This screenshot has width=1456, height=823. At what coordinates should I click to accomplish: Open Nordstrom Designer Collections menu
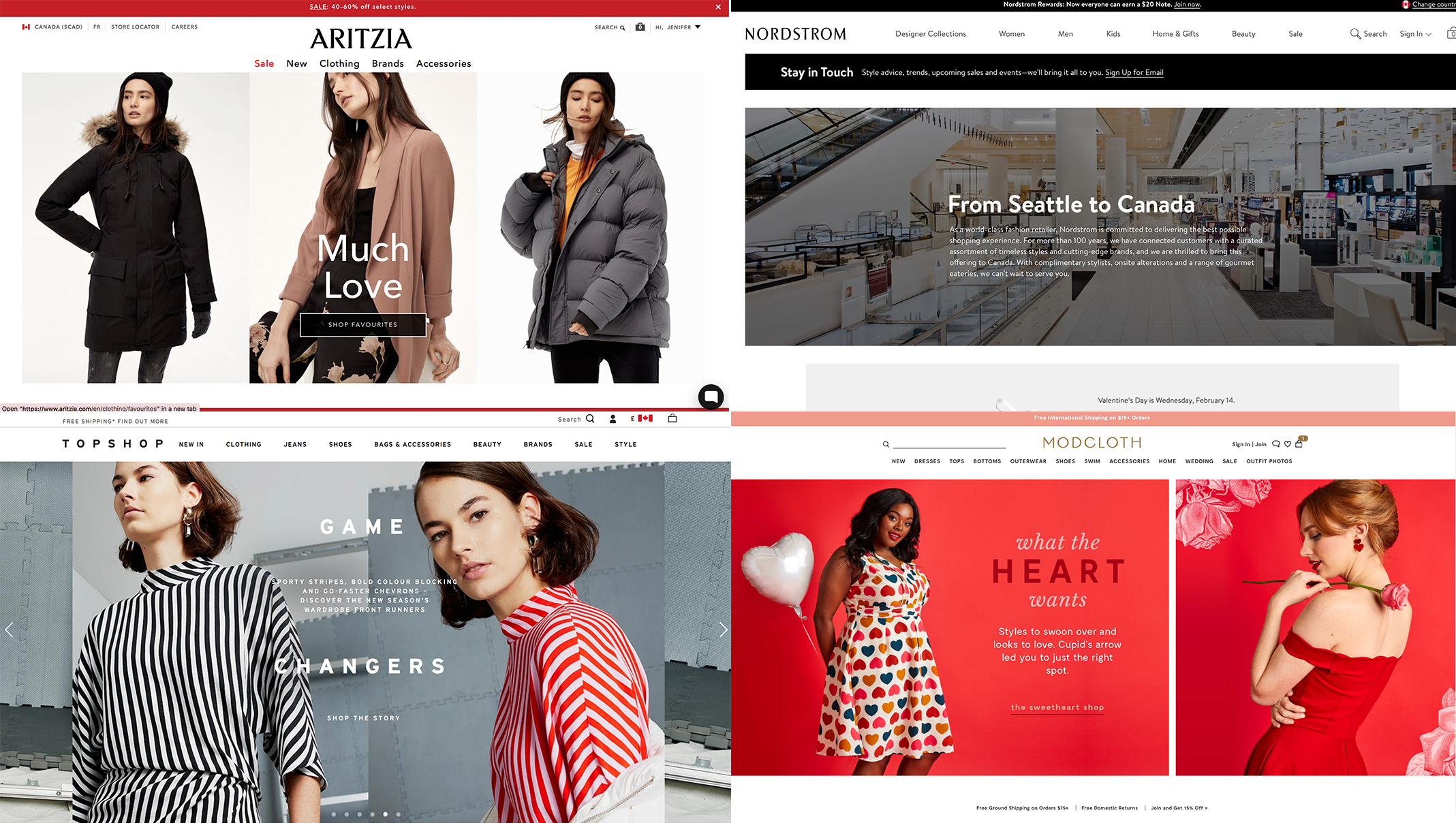(x=931, y=34)
